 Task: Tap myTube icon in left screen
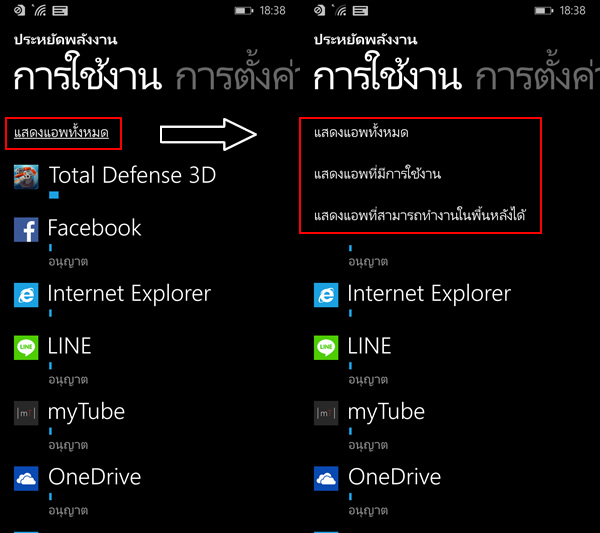[26, 413]
